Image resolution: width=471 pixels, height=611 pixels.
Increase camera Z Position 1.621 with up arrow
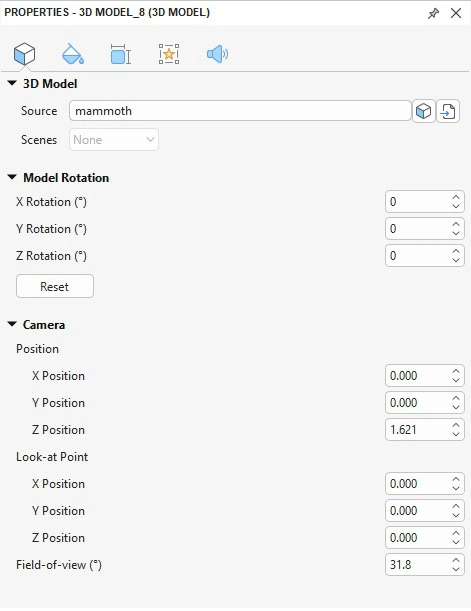pos(456,425)
